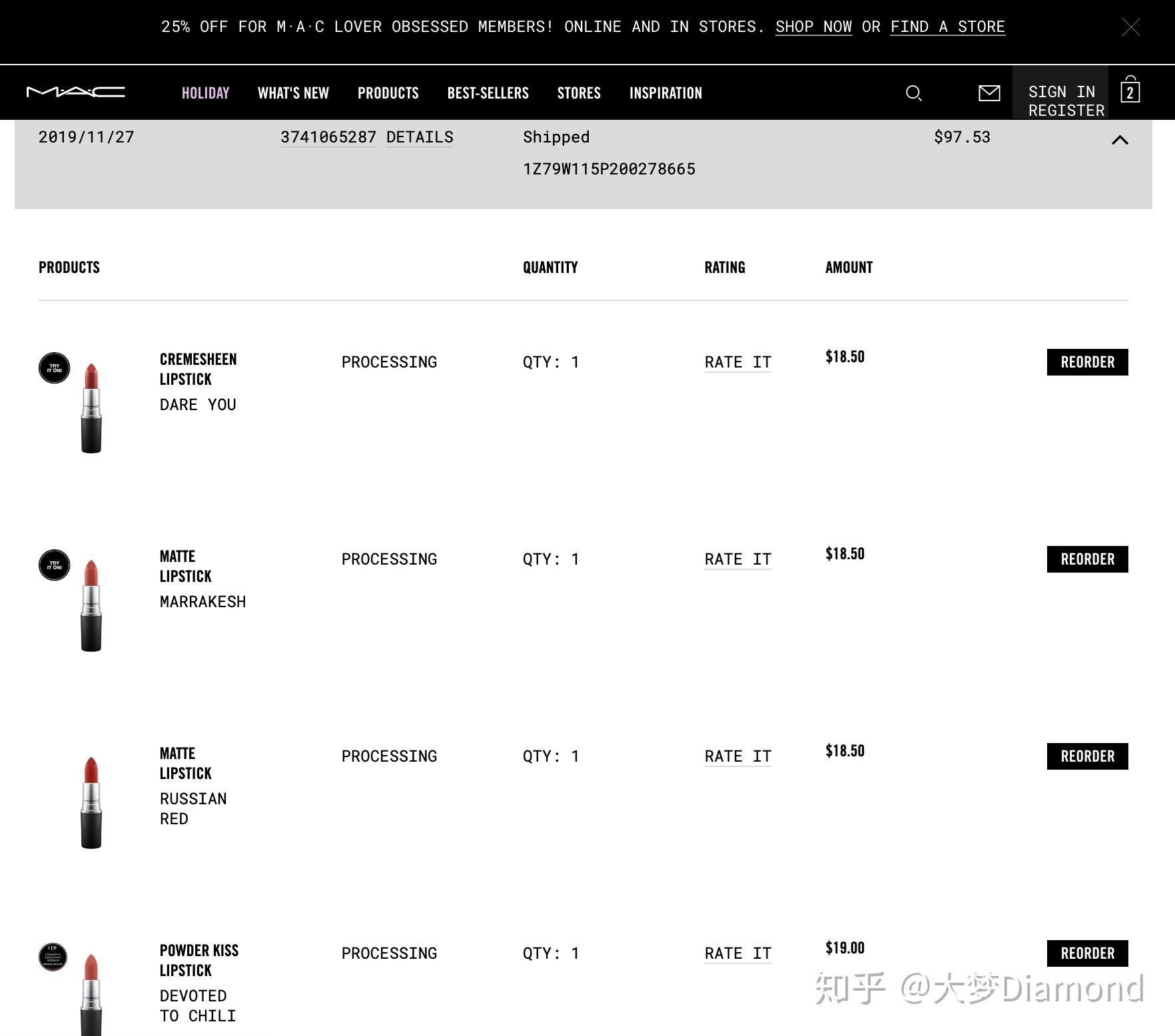Click Marrakesh shade name

tap(202, 602)
